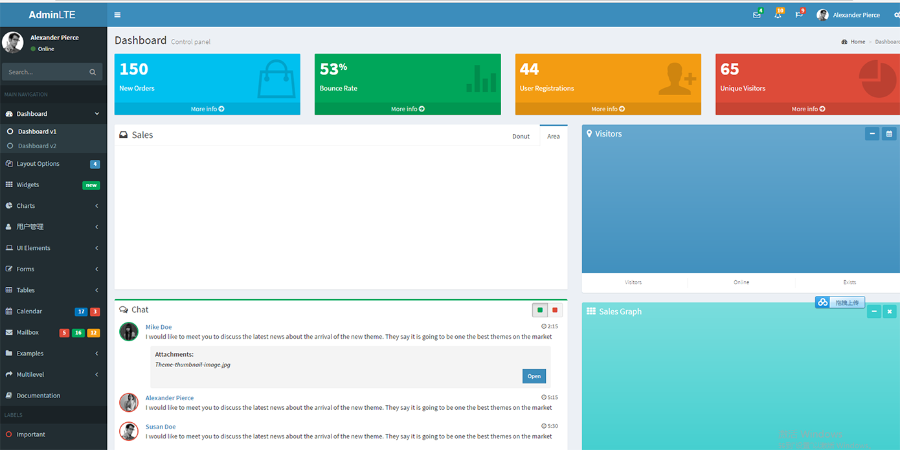The height and width of the screenshot is (450, 900).
Task: Click the Calendar icon in sidebar
Action: click(9, 311)
